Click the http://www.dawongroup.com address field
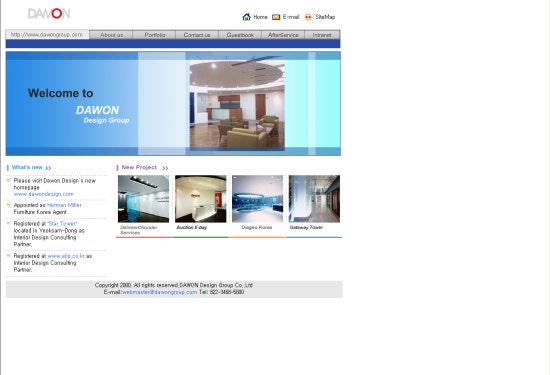 (x=47, y=34)
